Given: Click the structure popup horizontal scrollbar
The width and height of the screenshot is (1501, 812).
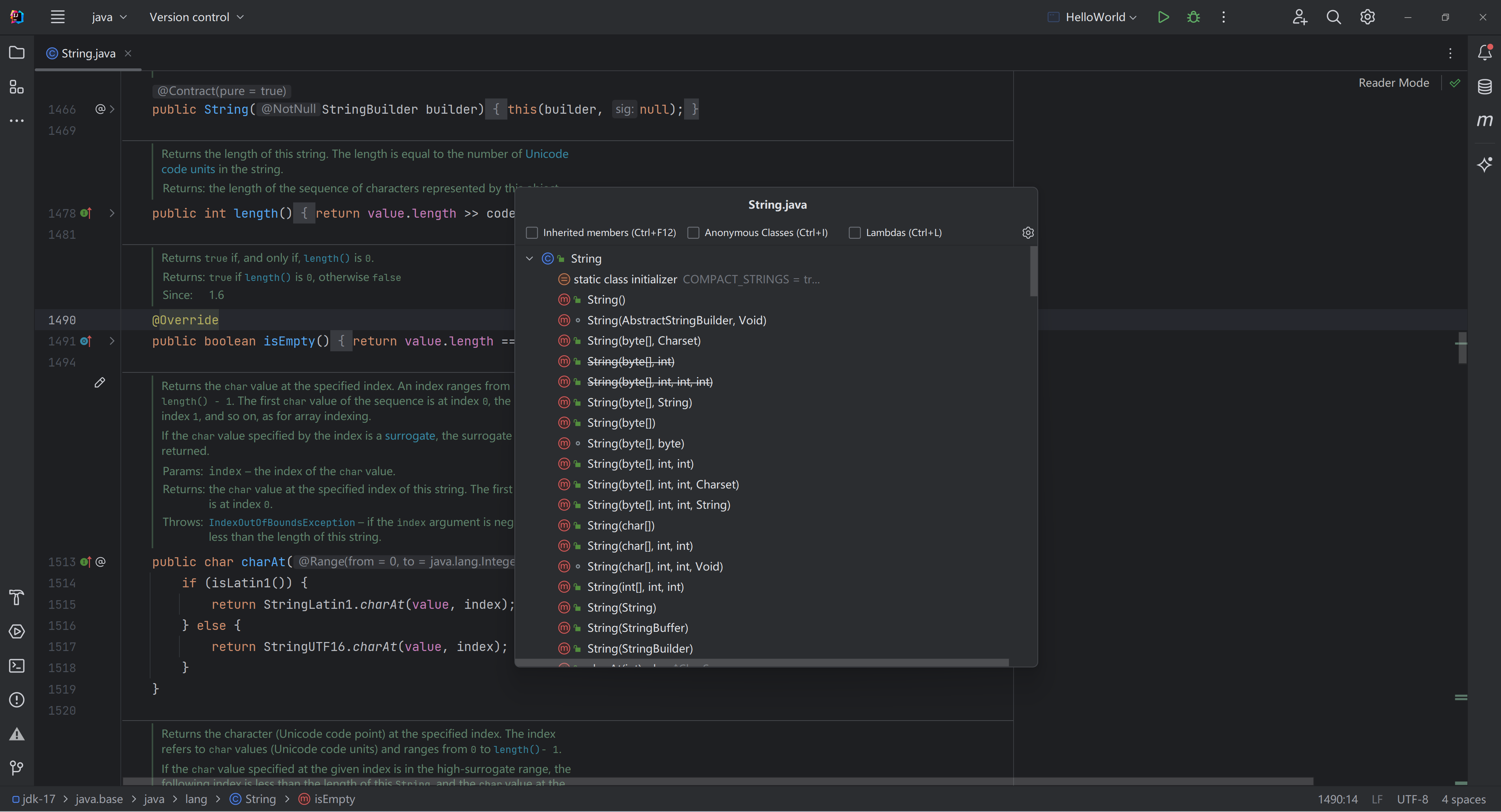Looking at the screenshot, I should (762, 662).
